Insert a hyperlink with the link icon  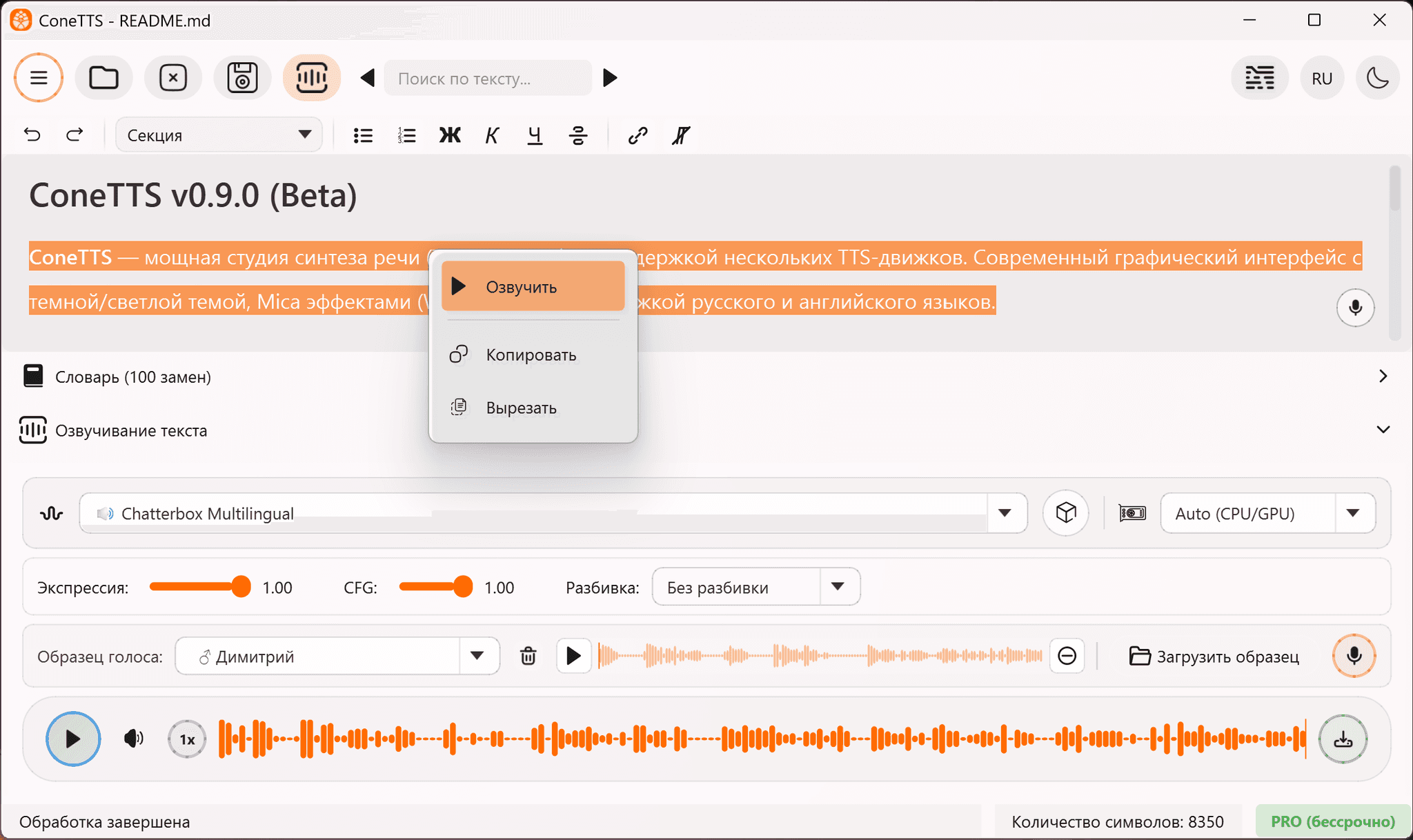(x=637, y=134)
